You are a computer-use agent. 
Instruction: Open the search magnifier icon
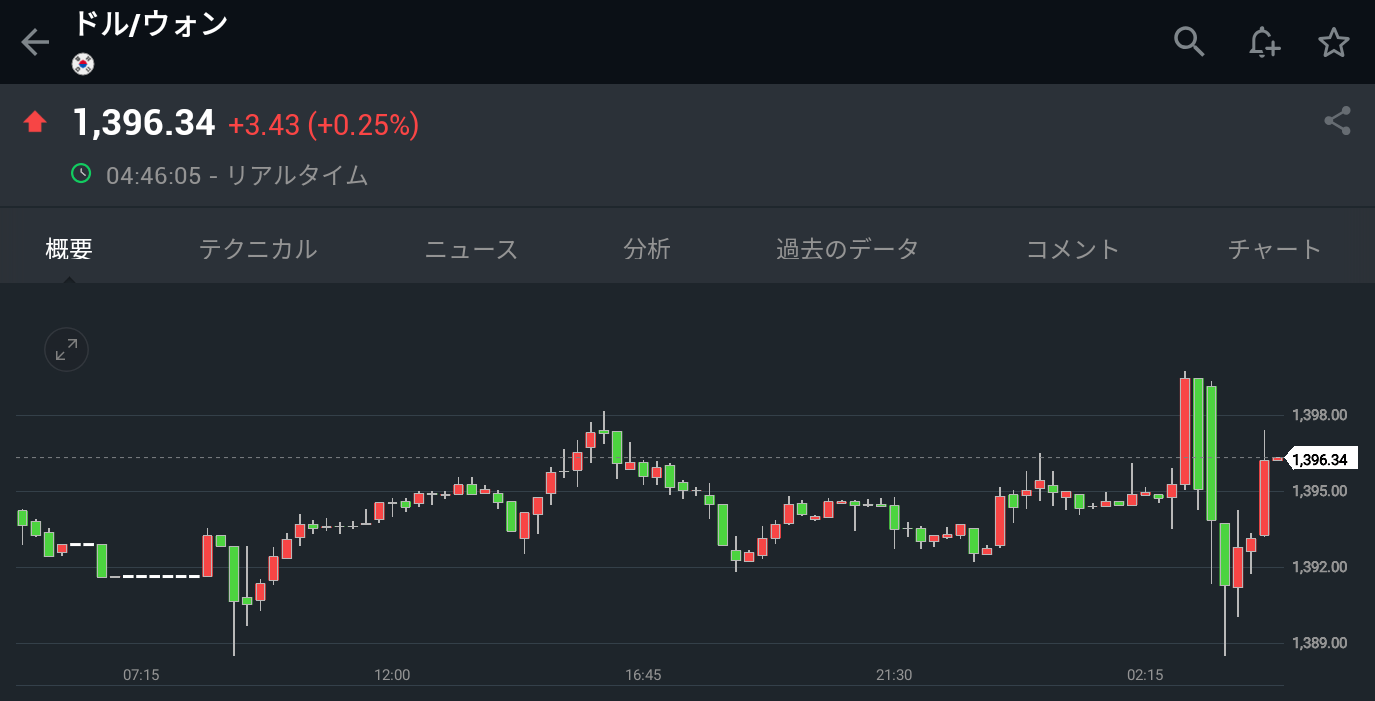click(x=1188, y=42)
